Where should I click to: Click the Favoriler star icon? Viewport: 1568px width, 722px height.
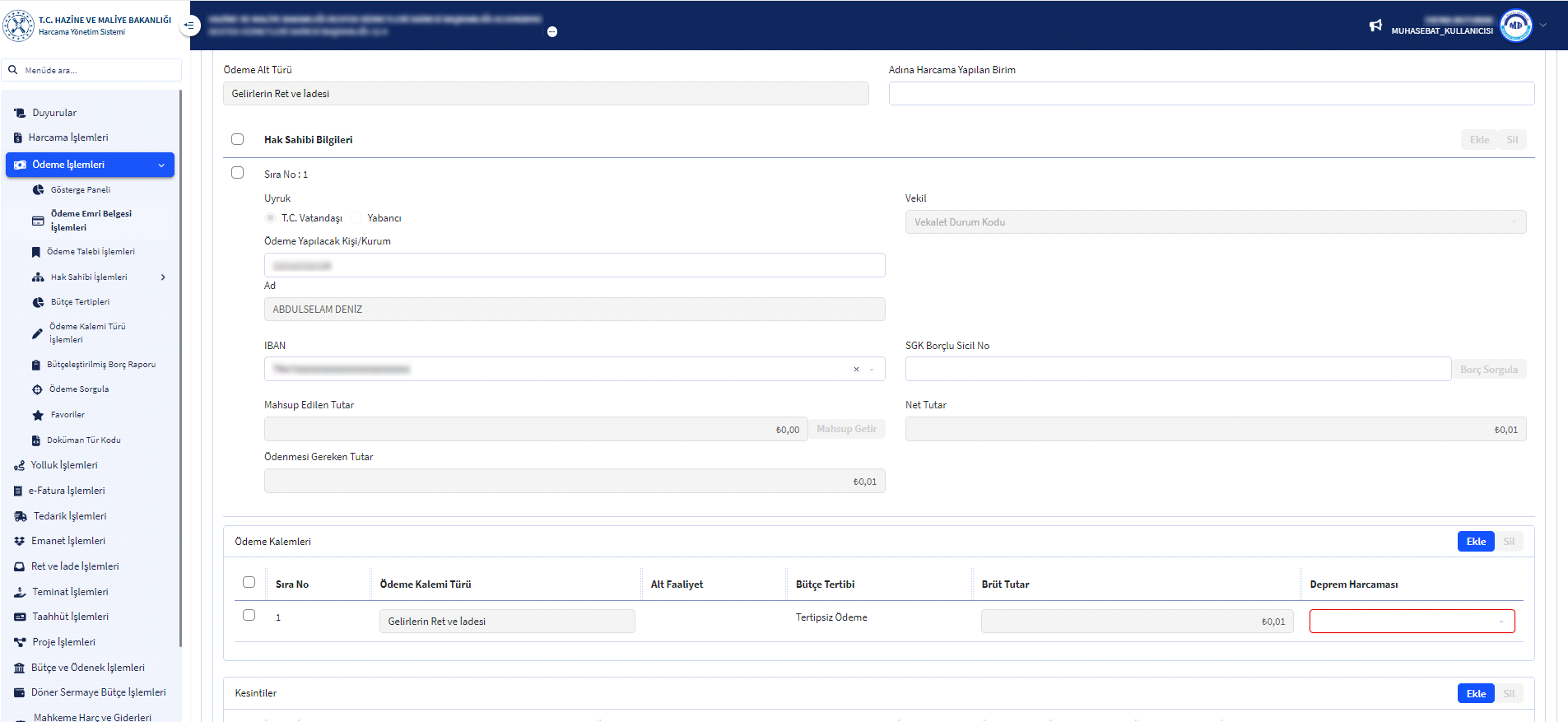click(x=38, y=415)
